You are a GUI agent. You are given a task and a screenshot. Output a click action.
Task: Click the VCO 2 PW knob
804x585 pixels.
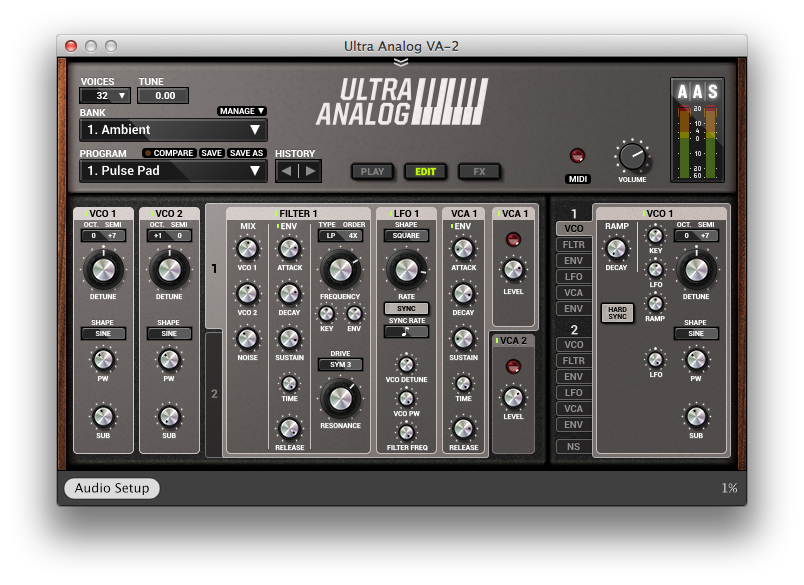pos(169,359)
